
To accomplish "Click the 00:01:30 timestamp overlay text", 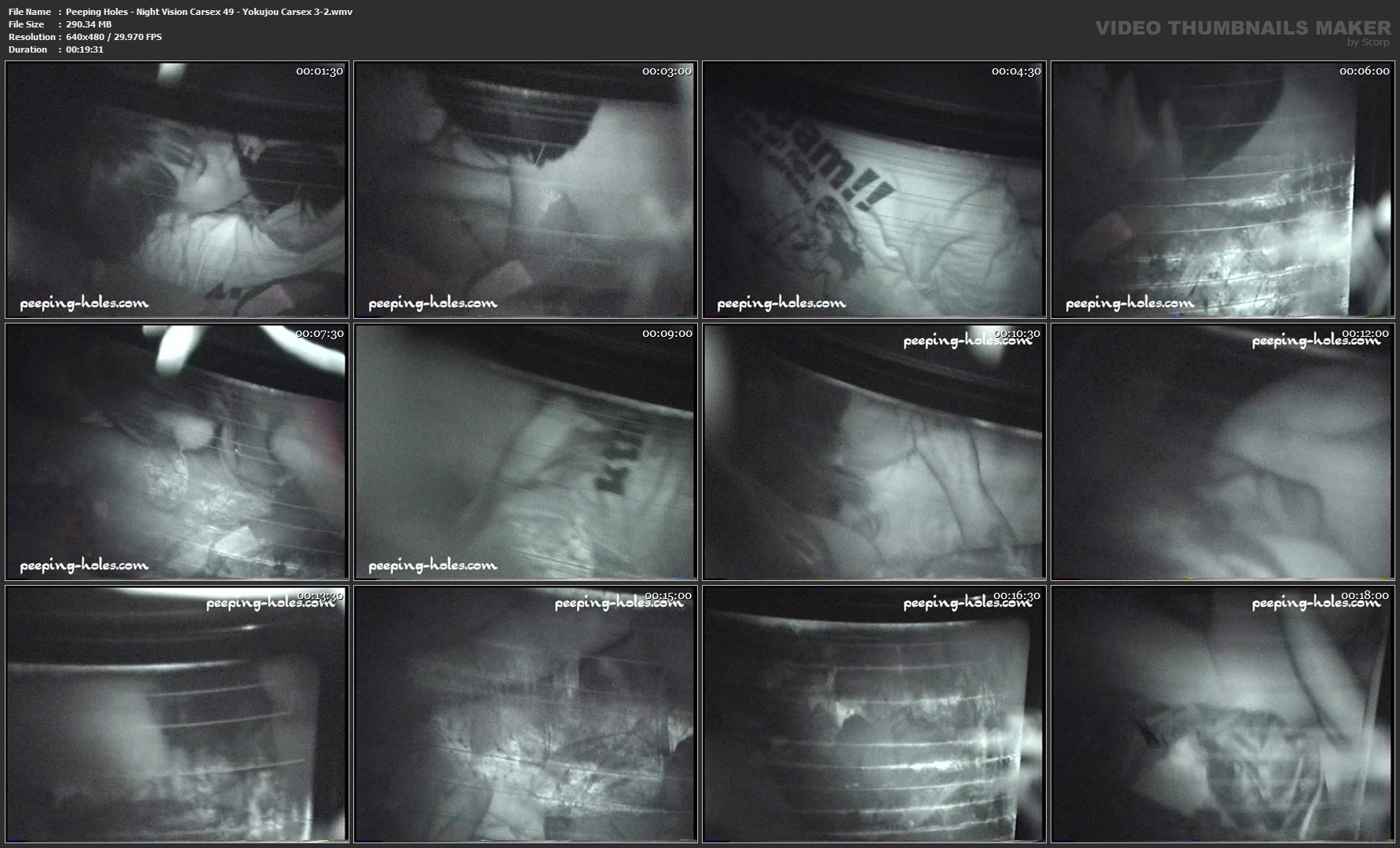I will click(319, 71).
